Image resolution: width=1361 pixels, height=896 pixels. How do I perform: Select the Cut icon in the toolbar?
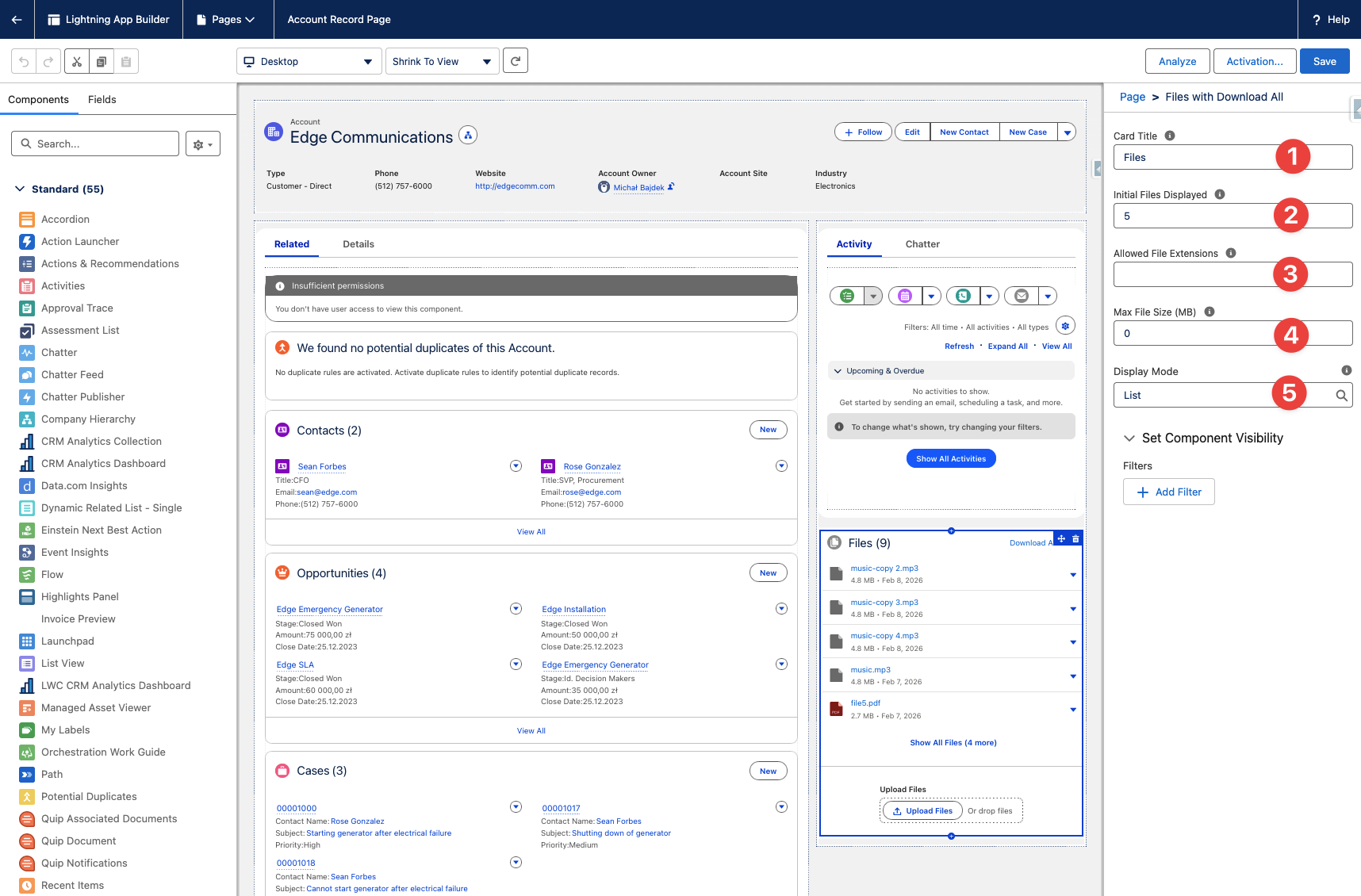coord(76,61)
